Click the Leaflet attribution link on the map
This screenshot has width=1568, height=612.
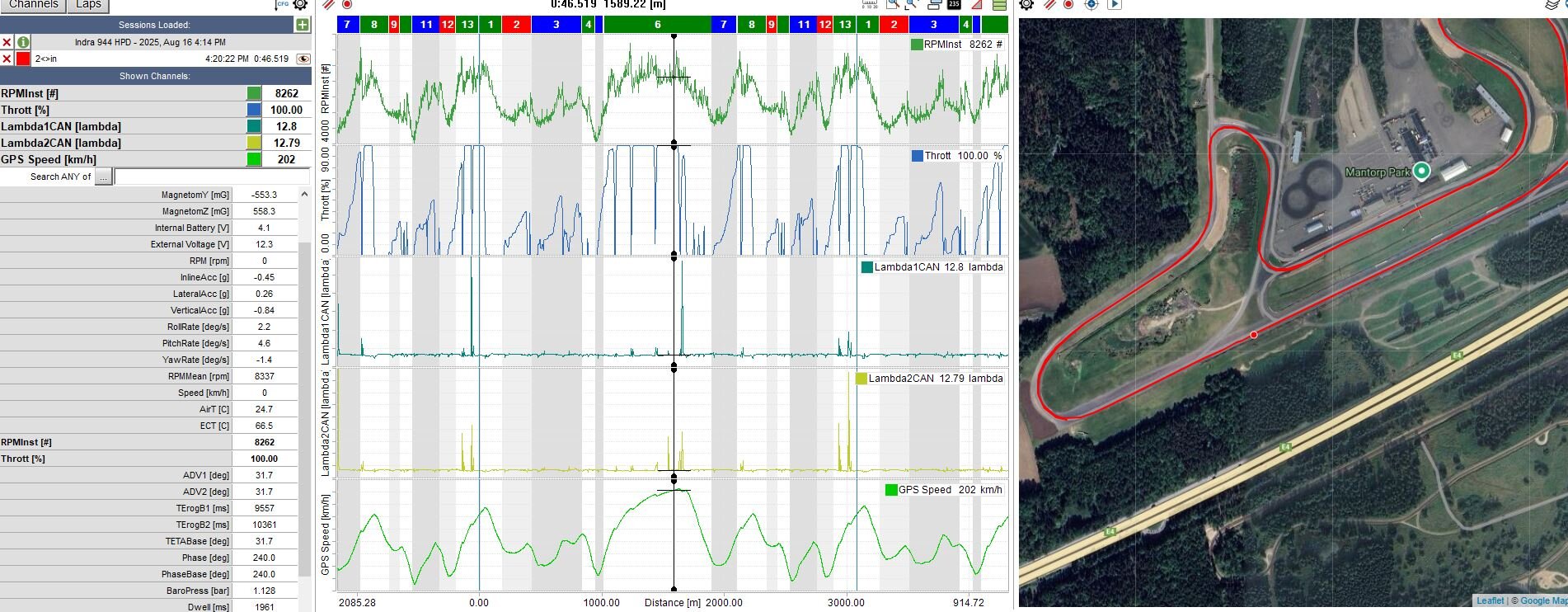click(1490, 600)
